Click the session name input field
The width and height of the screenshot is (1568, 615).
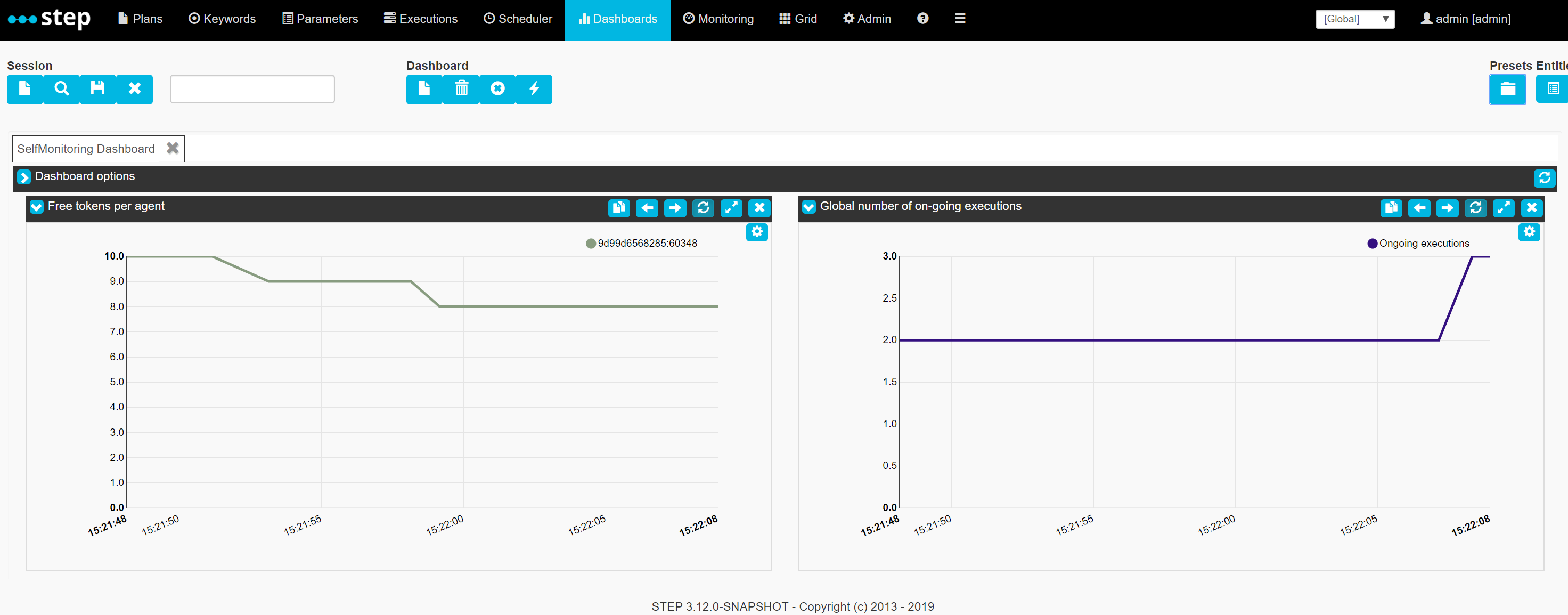coord(252,89)
